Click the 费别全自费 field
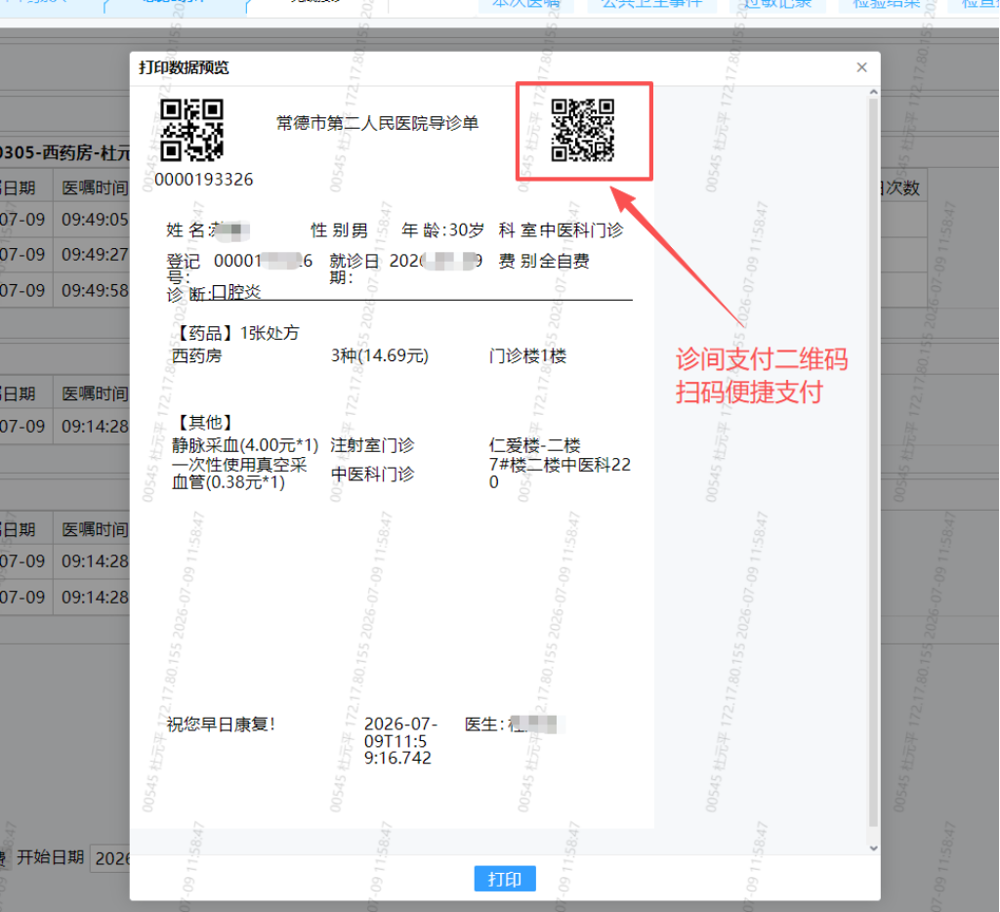 click(x=544, y=261)
